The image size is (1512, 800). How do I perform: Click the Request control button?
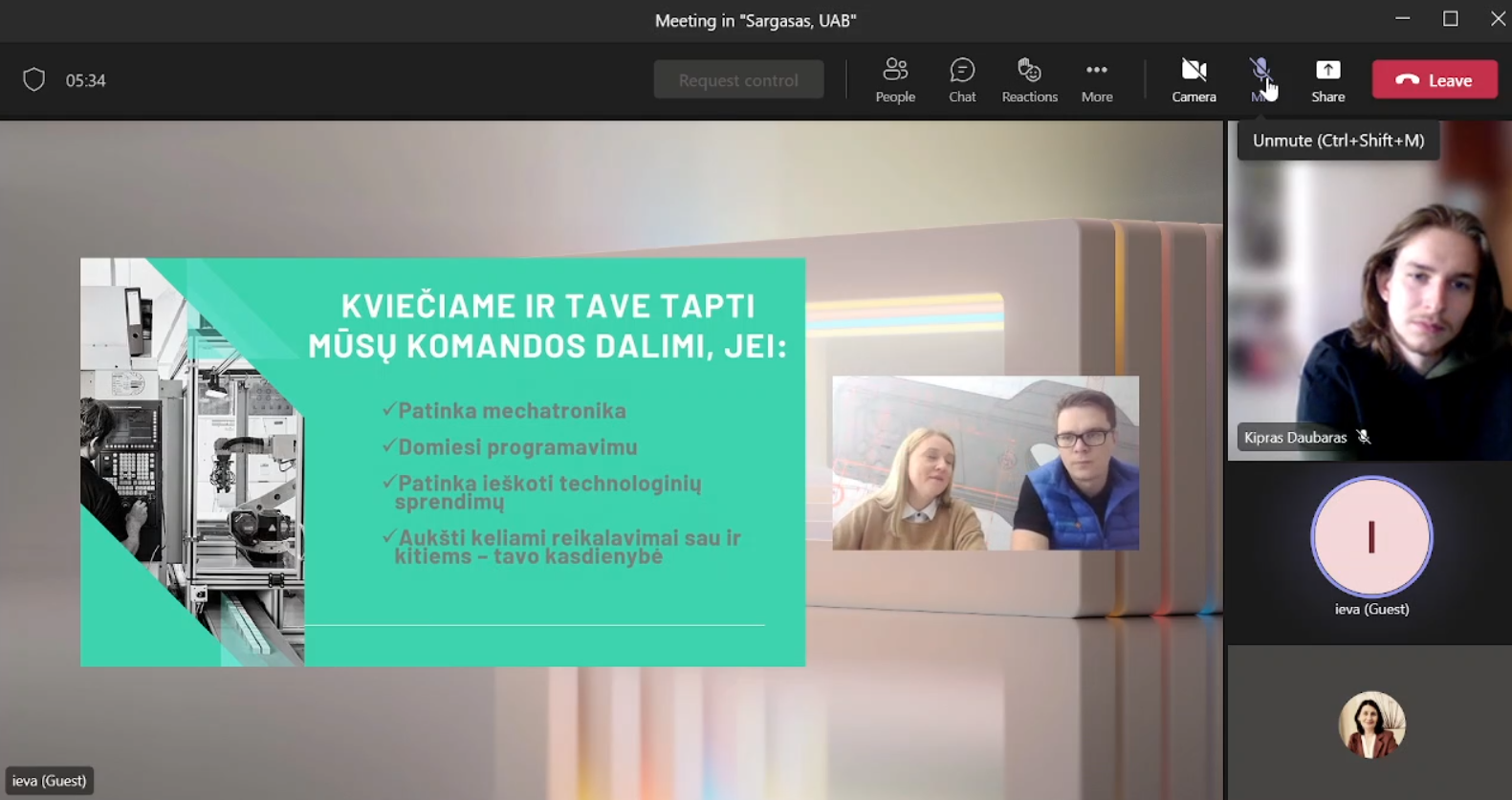tap(738, 80)
